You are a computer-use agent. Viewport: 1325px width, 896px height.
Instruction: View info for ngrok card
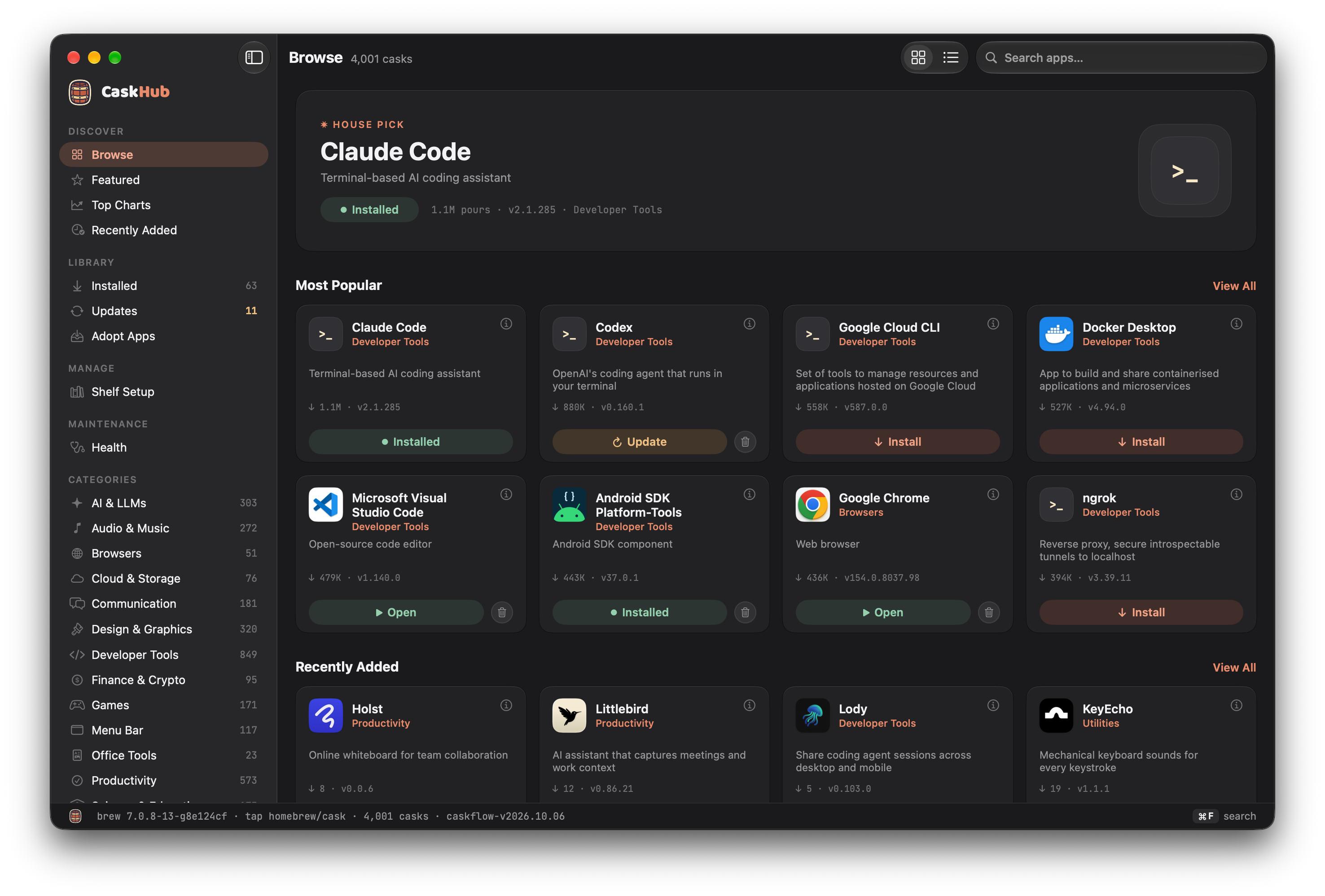click(1236, 495)
